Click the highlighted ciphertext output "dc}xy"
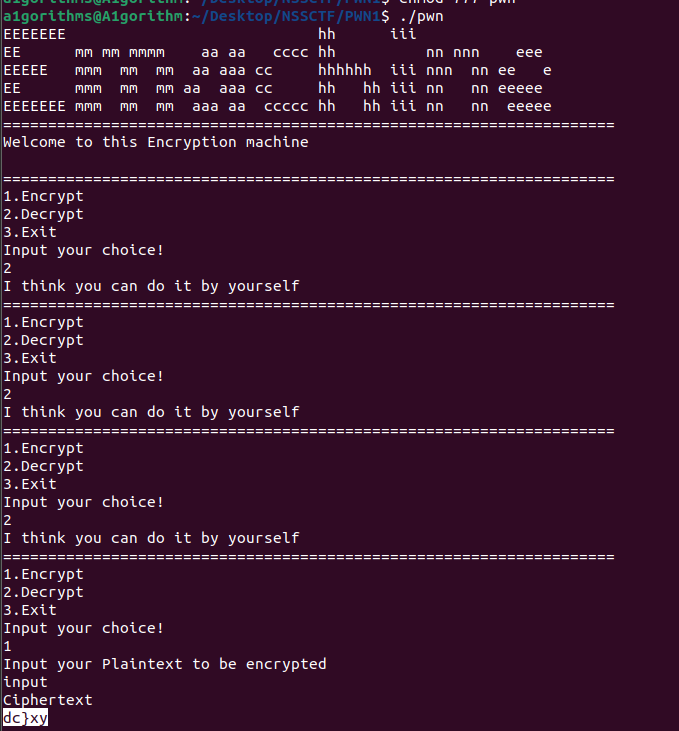679x731 pixels. pyautogui.click(x=25, y=718)
